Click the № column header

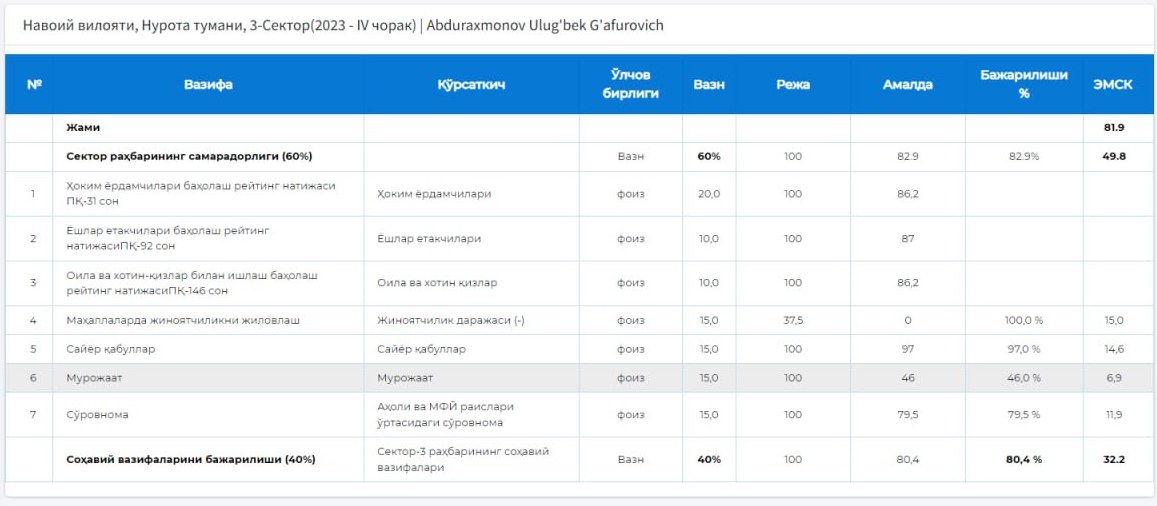pos(34,84)
